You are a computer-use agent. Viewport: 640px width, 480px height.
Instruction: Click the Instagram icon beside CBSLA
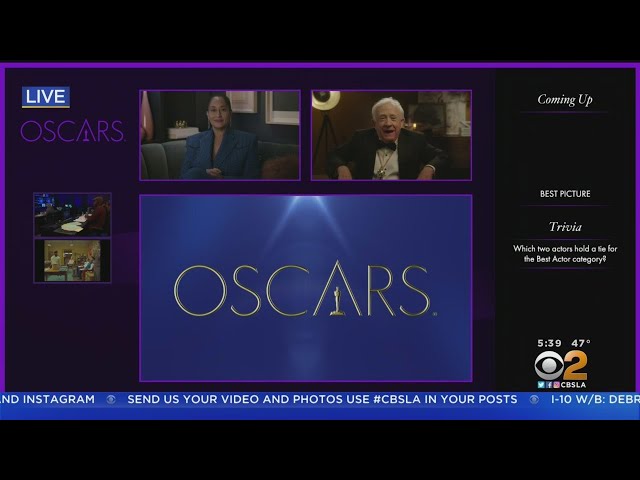[556, 384]
